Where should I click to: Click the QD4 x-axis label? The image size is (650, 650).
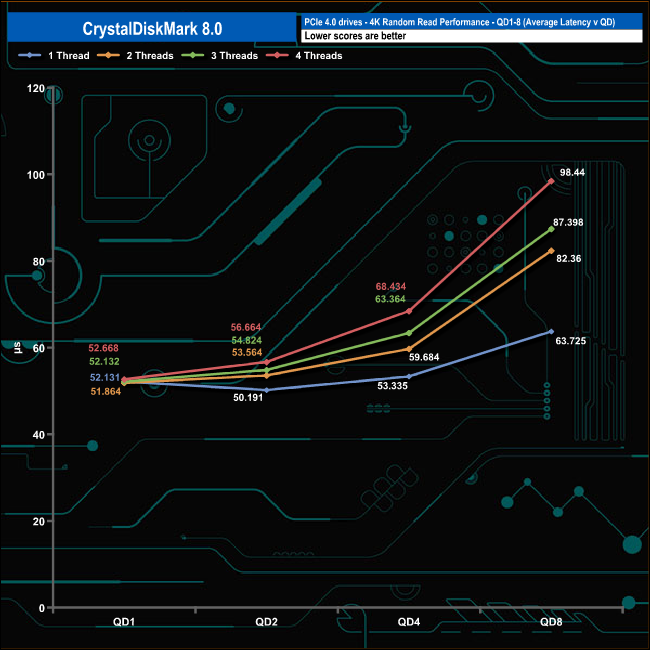click(x=409, y=622)
